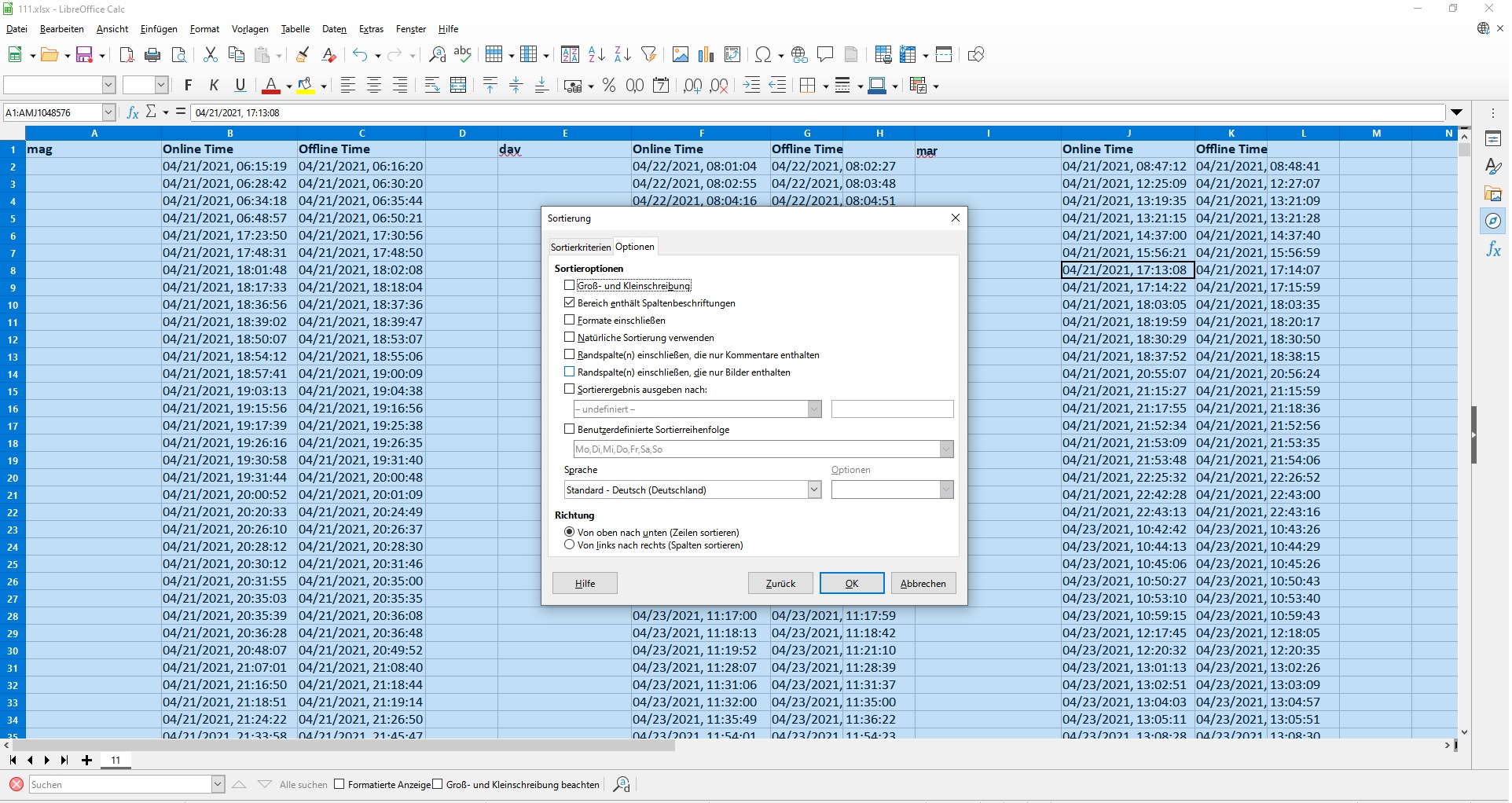Click the Insert Image icon
This screenshot has width=1512, height=803.
(681, 54)
